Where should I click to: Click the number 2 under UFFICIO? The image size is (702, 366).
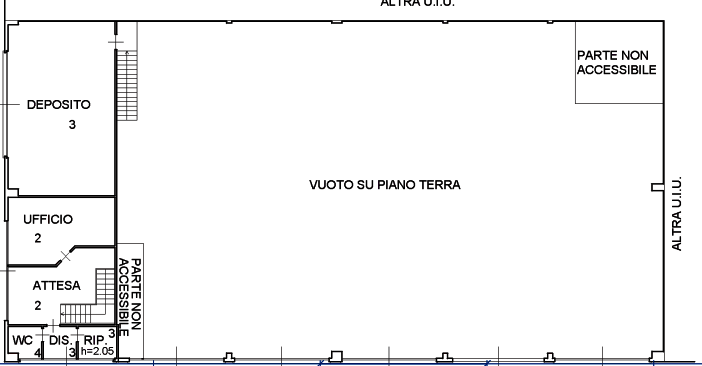tap(38, 238)
